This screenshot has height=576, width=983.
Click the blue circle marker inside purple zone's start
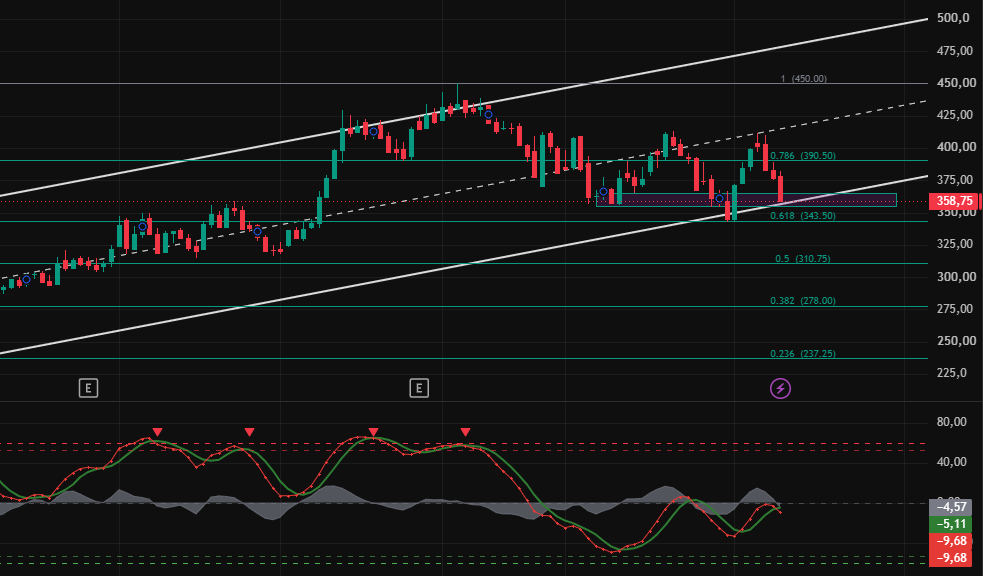603,192
